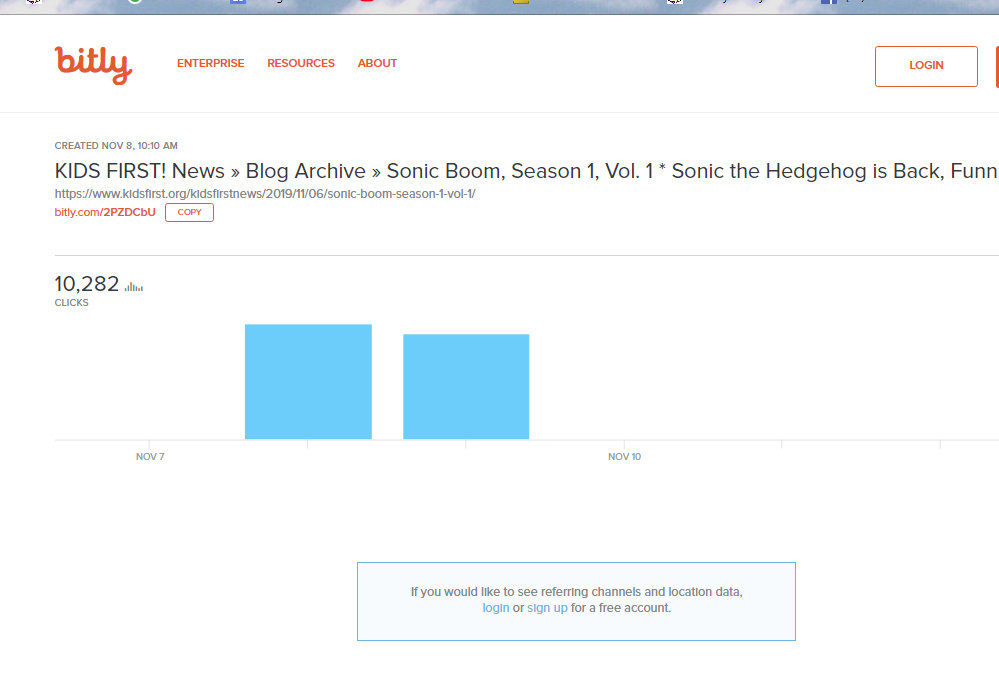Open the About menu
Image resolution: width=999 pixels, height=698 pixels.
377,63
